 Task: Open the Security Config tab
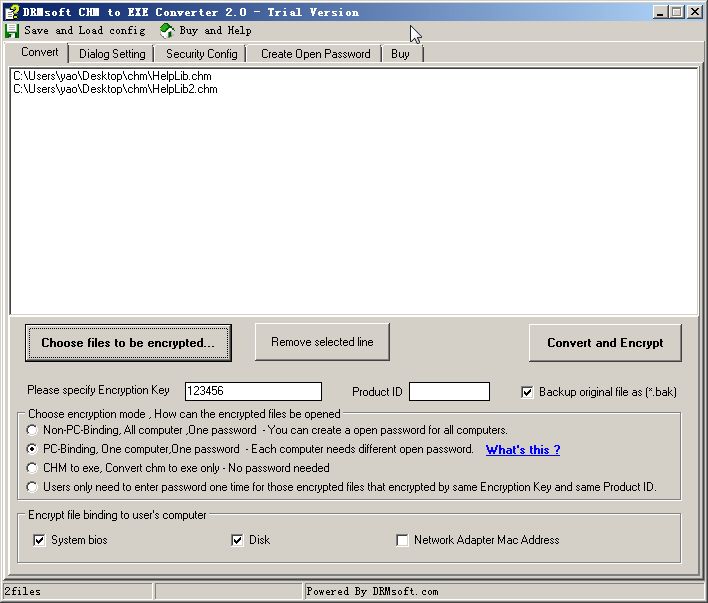[x=201, y=54]
